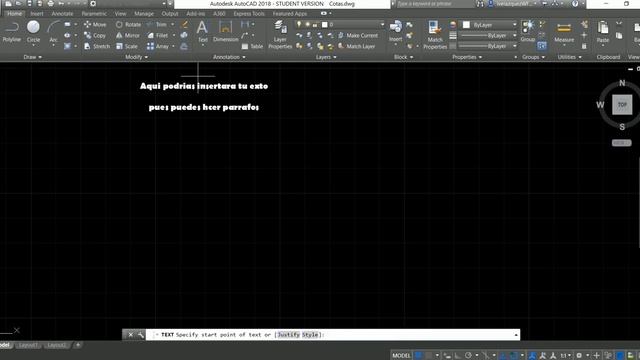Click the keyword search box
Image resolution: width=640 pixels, height=360 pixels.
pos(435,4)
